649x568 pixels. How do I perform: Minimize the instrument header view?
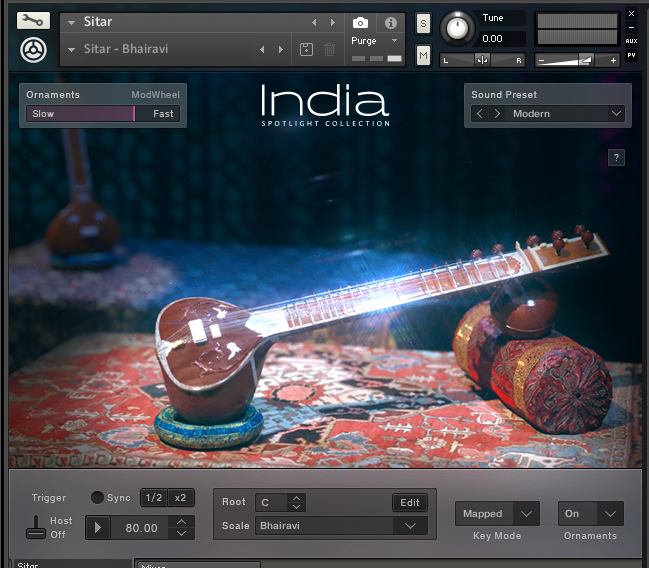coord(631,27)
